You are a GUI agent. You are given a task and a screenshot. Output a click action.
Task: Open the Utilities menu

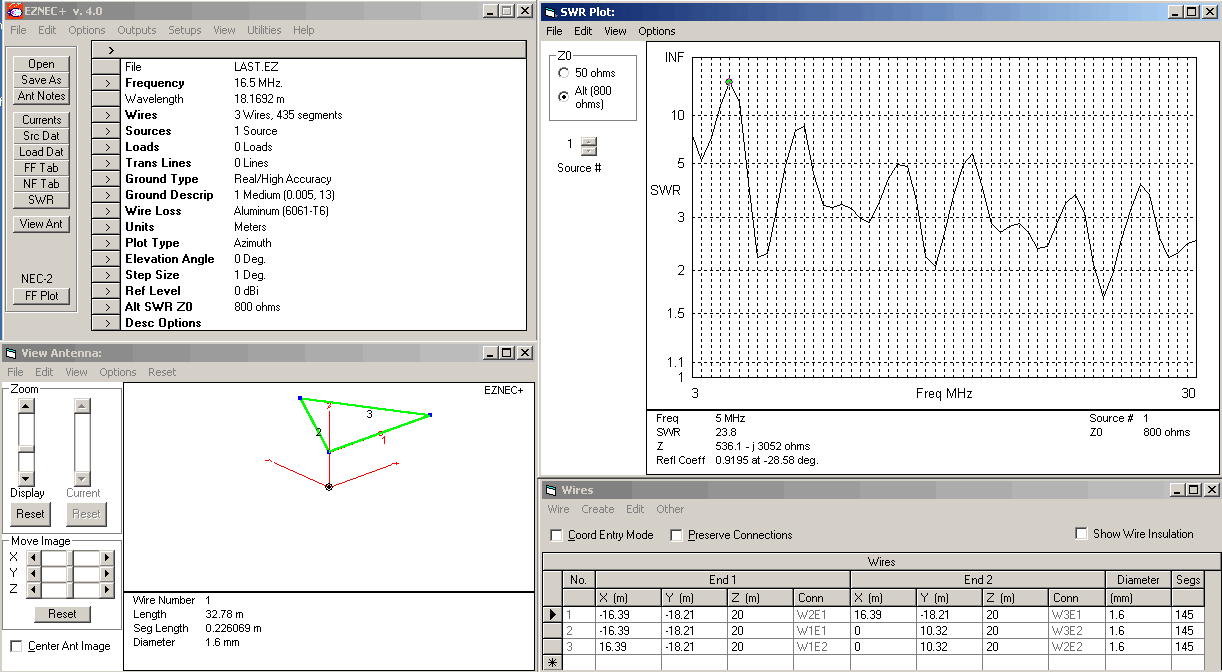click(x=264, y=30)
